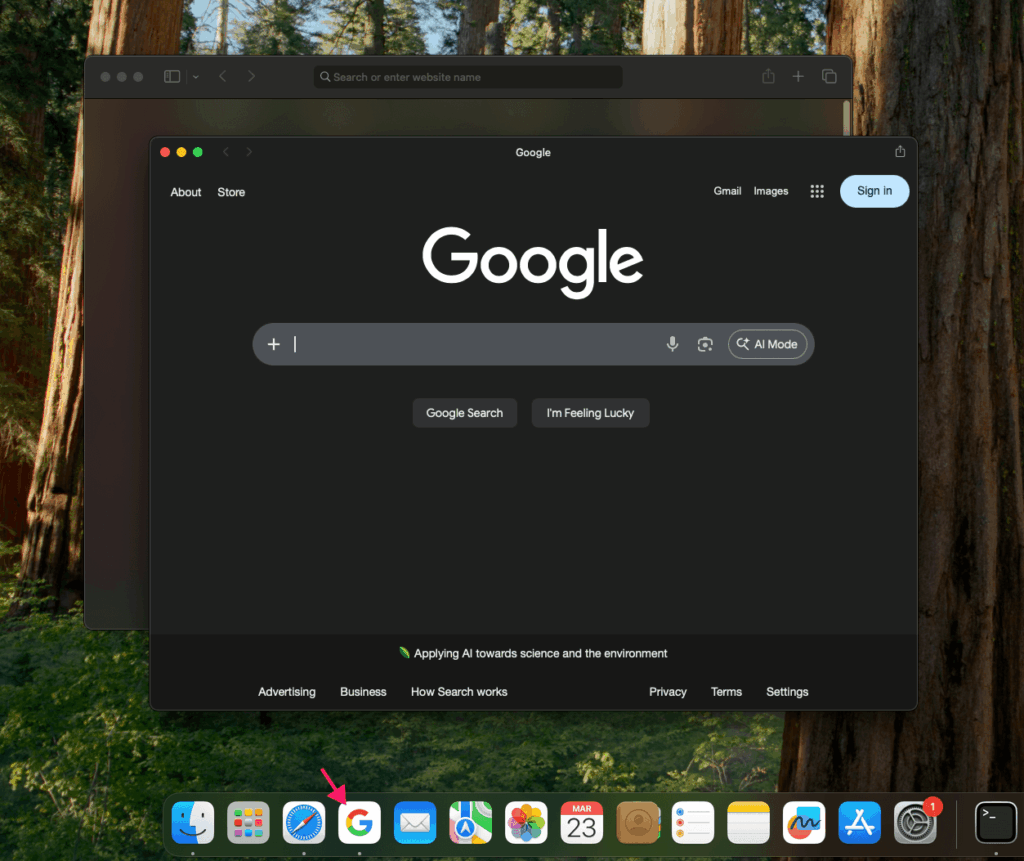Image resolution: width=1024 pixels, height=861 pixels.
Task: Open Notes from the Dock
Action: tap(748, 822)
